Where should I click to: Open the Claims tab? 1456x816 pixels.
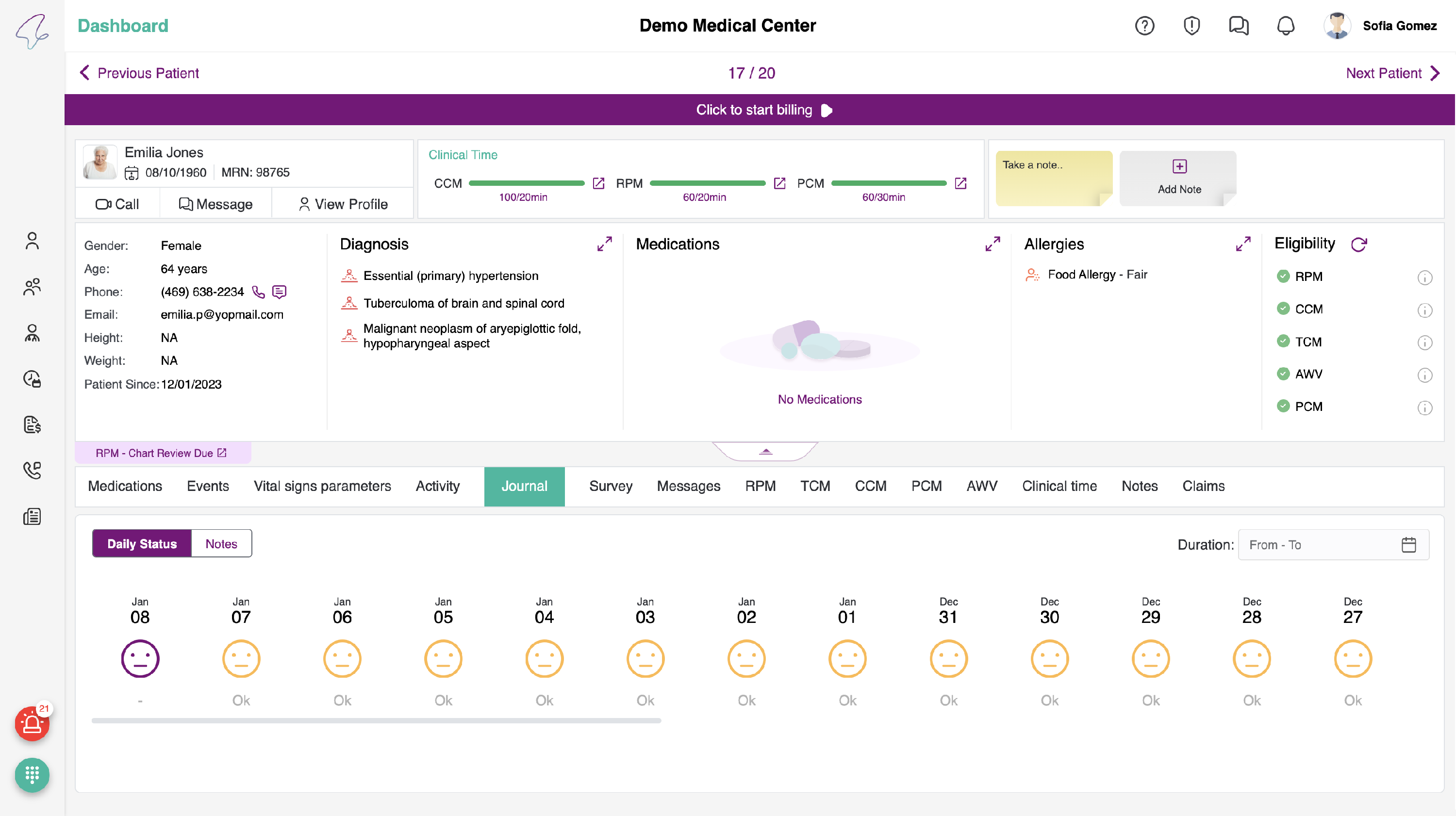coord(1203,486)
